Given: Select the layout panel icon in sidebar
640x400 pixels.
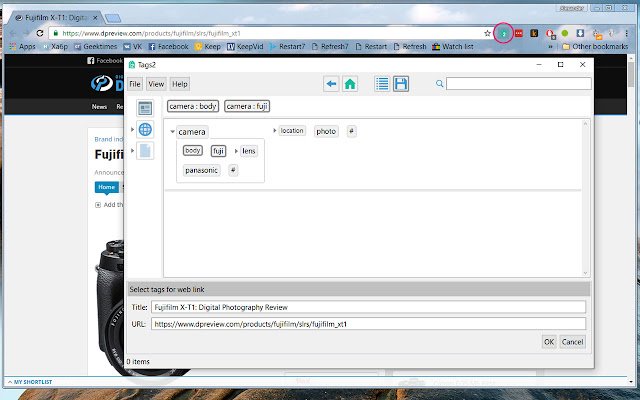Looking at the screenshot, I should tap(145, 108).
